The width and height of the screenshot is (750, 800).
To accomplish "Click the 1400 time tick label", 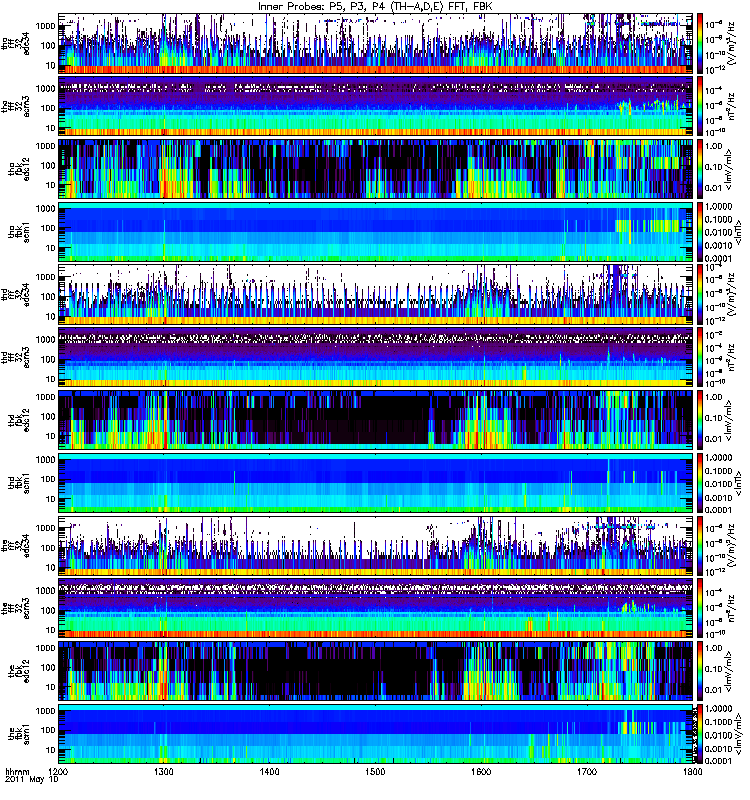I will coord(269,771).
